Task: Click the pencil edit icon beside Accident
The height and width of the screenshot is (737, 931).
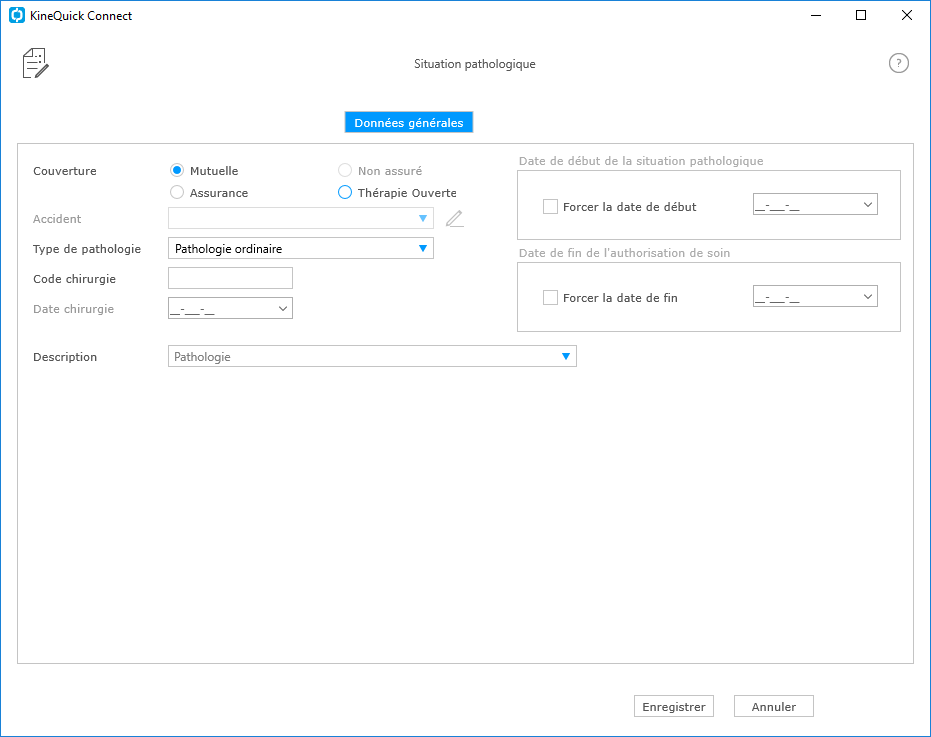Action: pos(454,219)
